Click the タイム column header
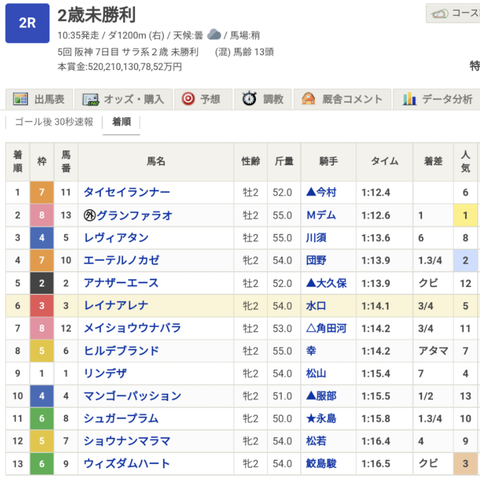480x478 pixels. pyautogui.click(x=385, y=162)
